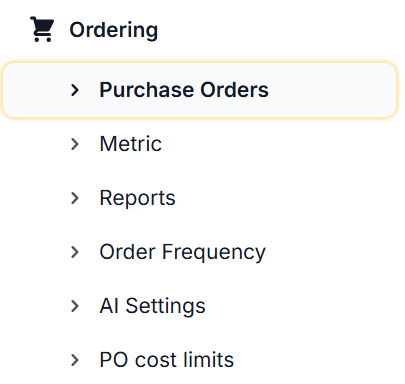The width and height of the screenshot is (405, 384).
Task: Click the shopping cart Ordering icon
Action: click(42, 29)
